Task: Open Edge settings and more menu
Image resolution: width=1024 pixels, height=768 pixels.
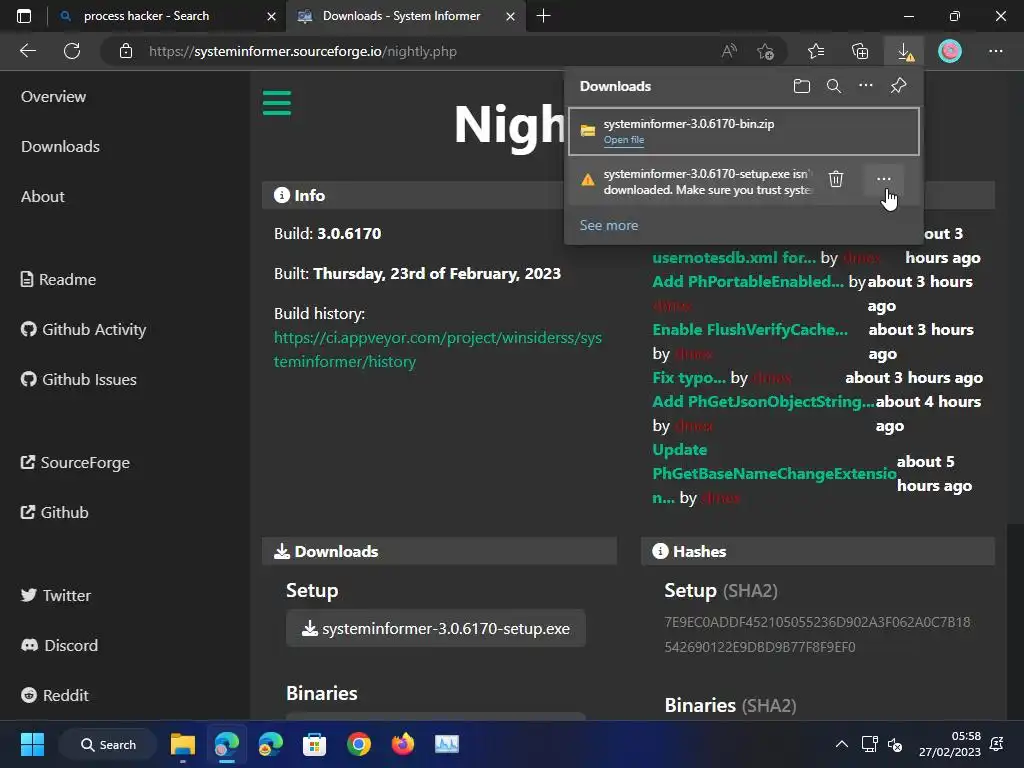Action: [995, 51]
